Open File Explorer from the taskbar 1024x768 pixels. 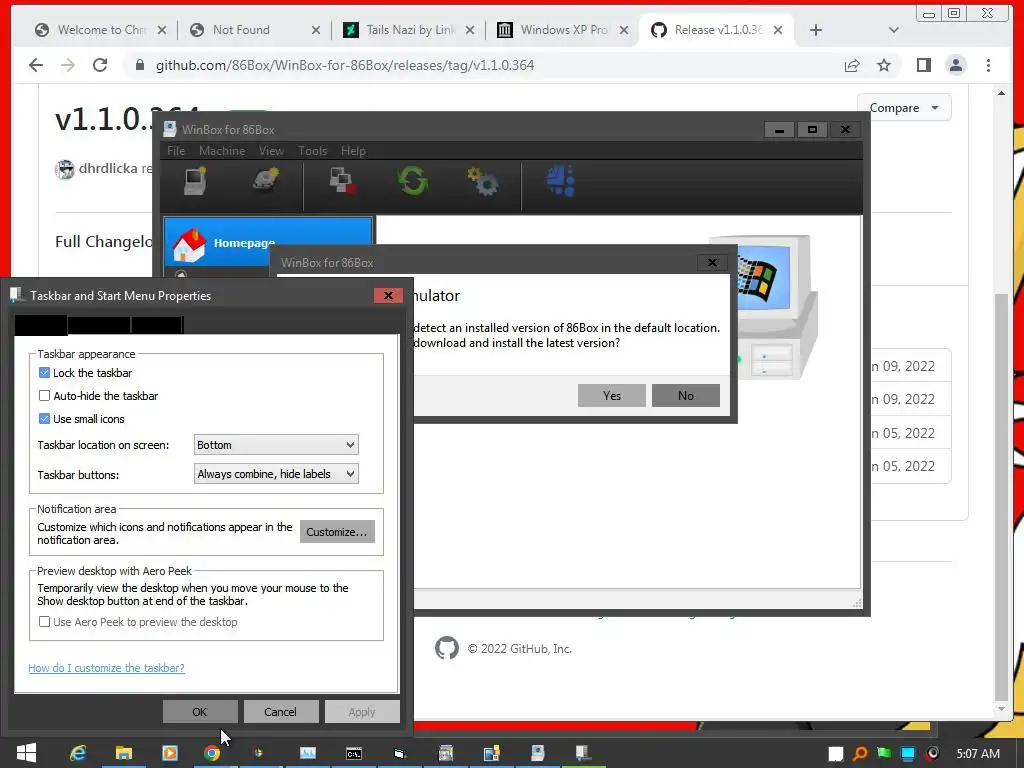[123, 753]
